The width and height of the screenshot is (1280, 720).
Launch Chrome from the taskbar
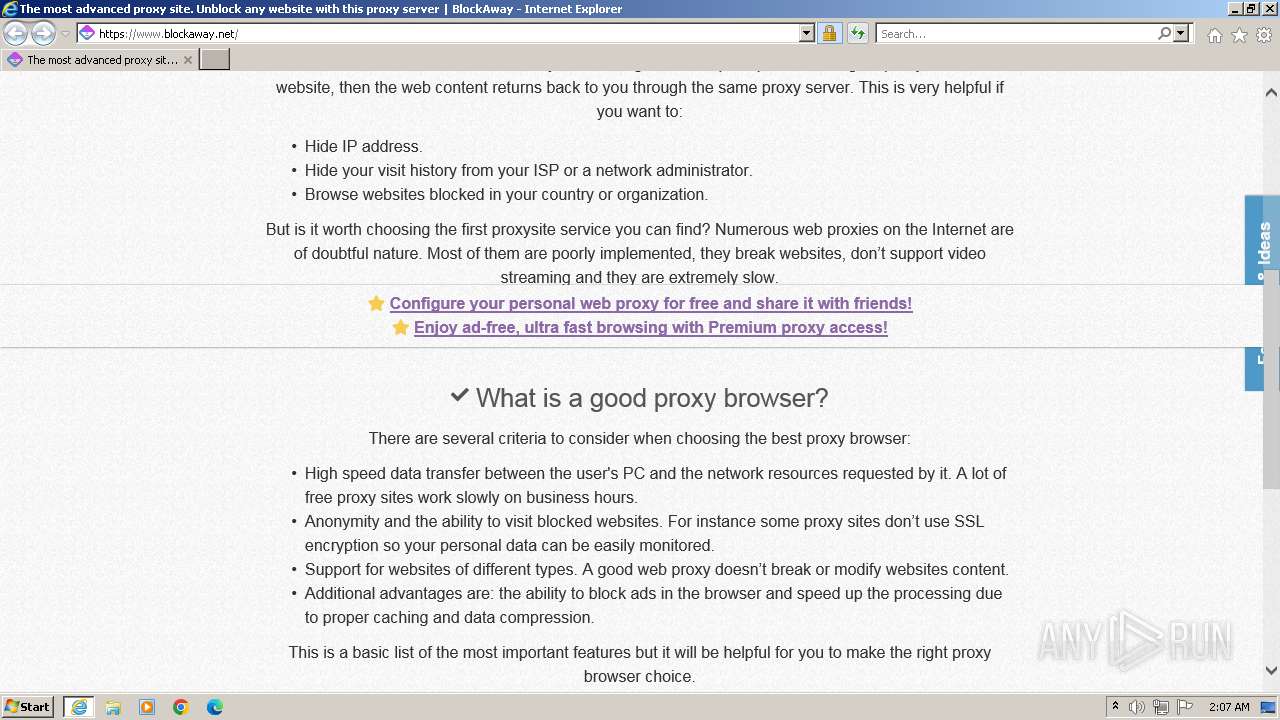[x=181, y=707]
